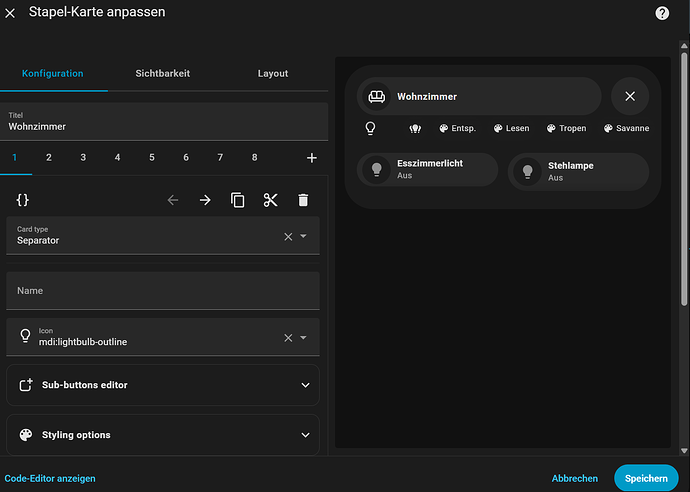This screenshot has width=690, height=492.
Task: Select the Tropen color scene
Action: click(567, 128)
